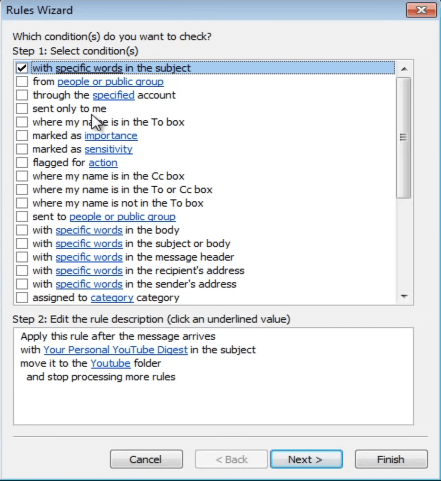
Task: Check 'where my name is not in the To box'
Action: (x=22, y=203)
